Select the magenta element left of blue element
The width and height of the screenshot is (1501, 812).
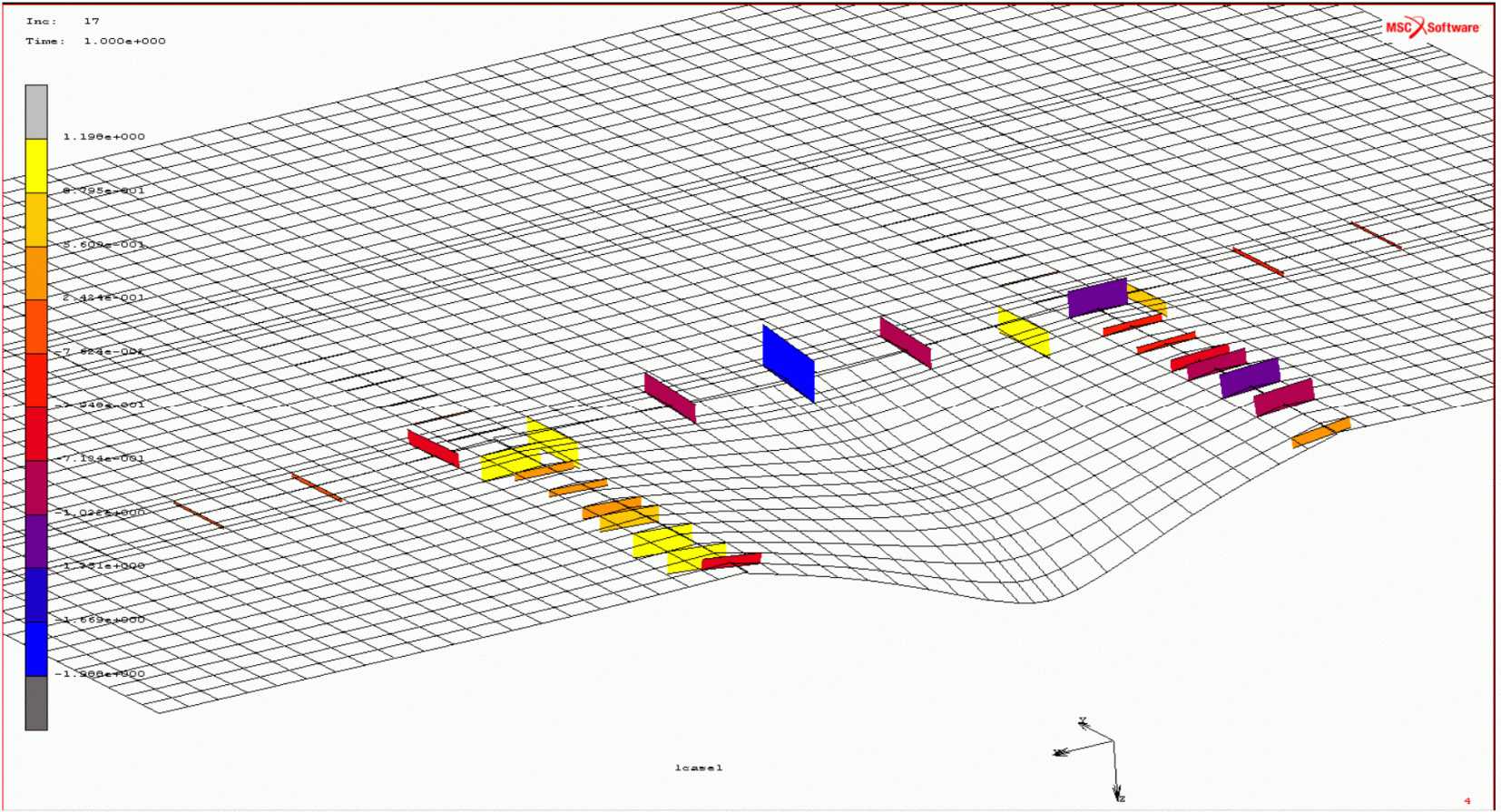coord(670,397)
